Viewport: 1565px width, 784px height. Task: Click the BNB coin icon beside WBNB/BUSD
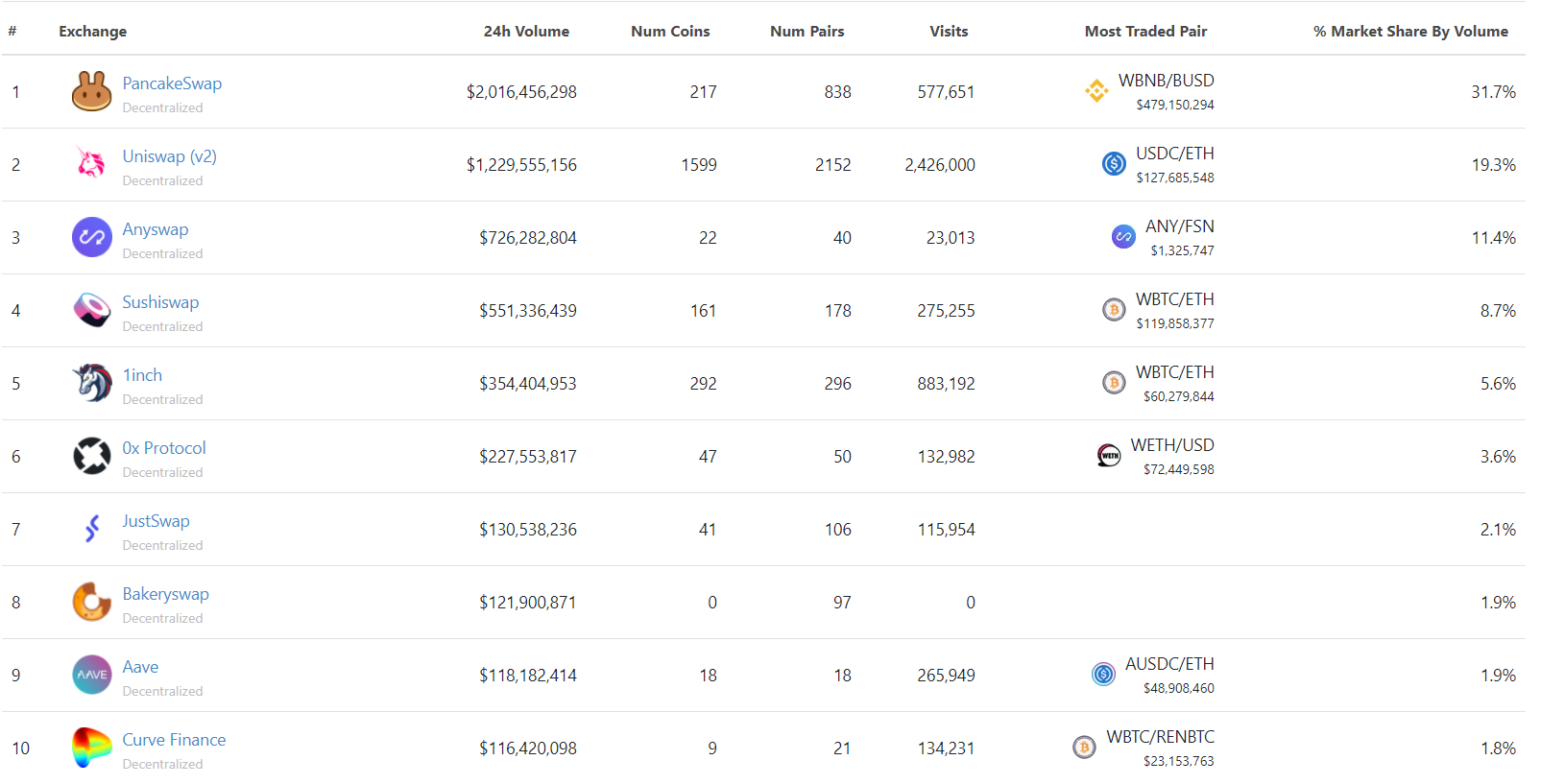(x=1096, y=91)
